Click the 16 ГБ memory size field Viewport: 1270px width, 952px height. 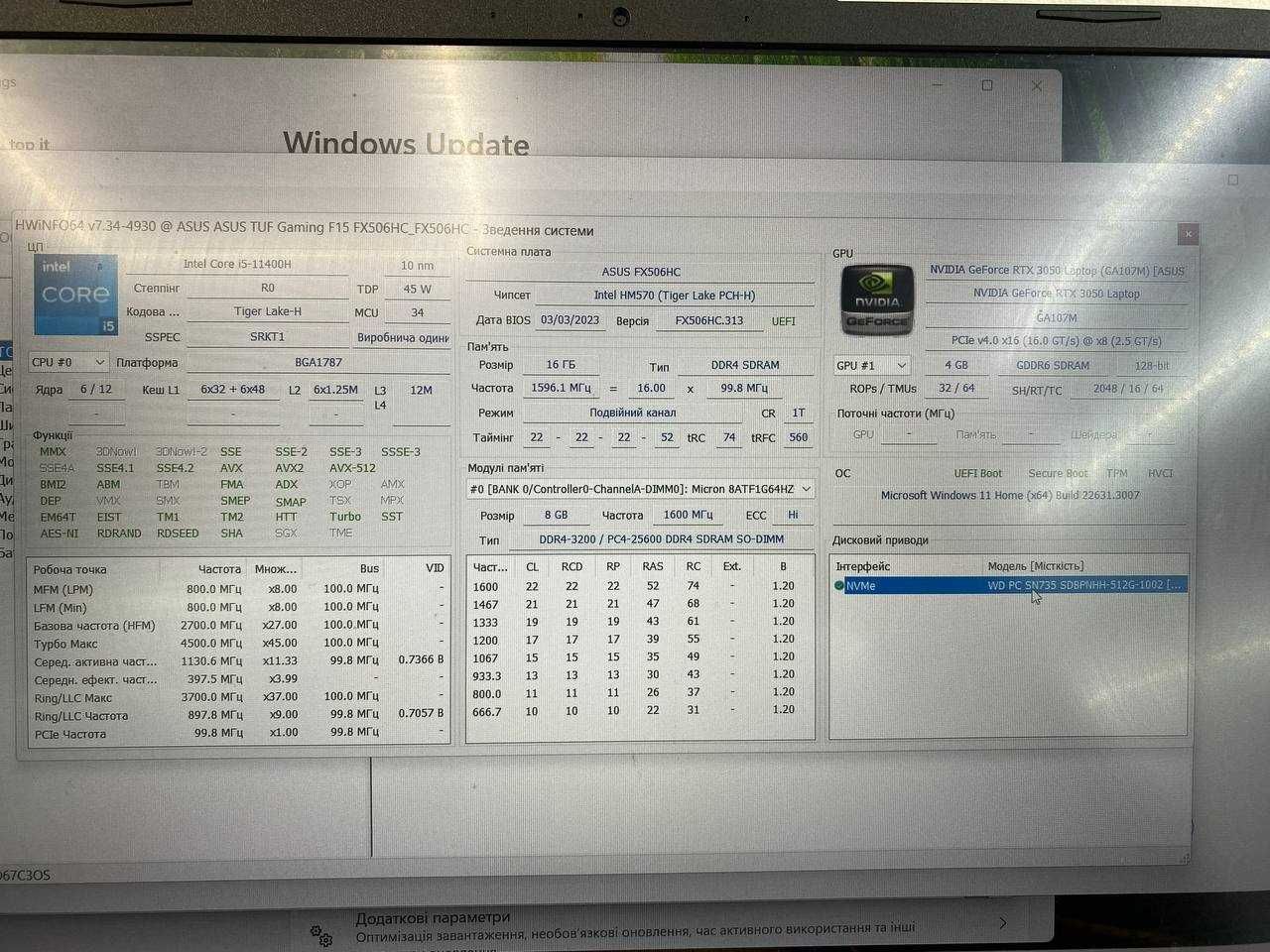tap(561, 365)
